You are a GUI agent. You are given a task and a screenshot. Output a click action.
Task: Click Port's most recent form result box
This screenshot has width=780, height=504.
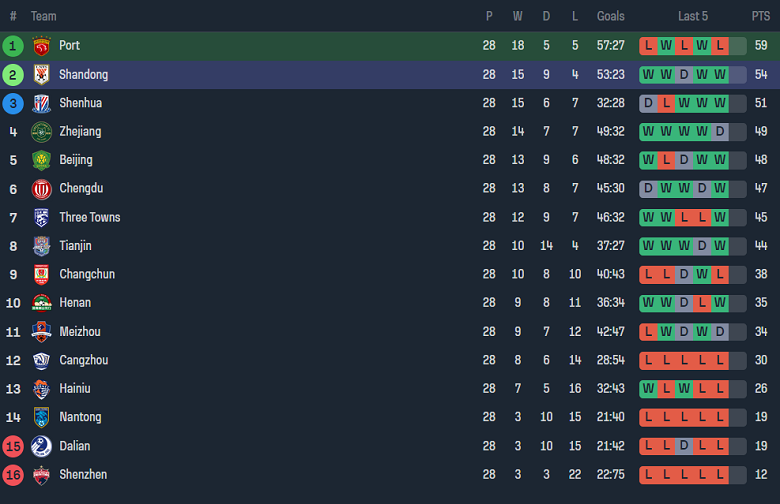click(720, 46)
